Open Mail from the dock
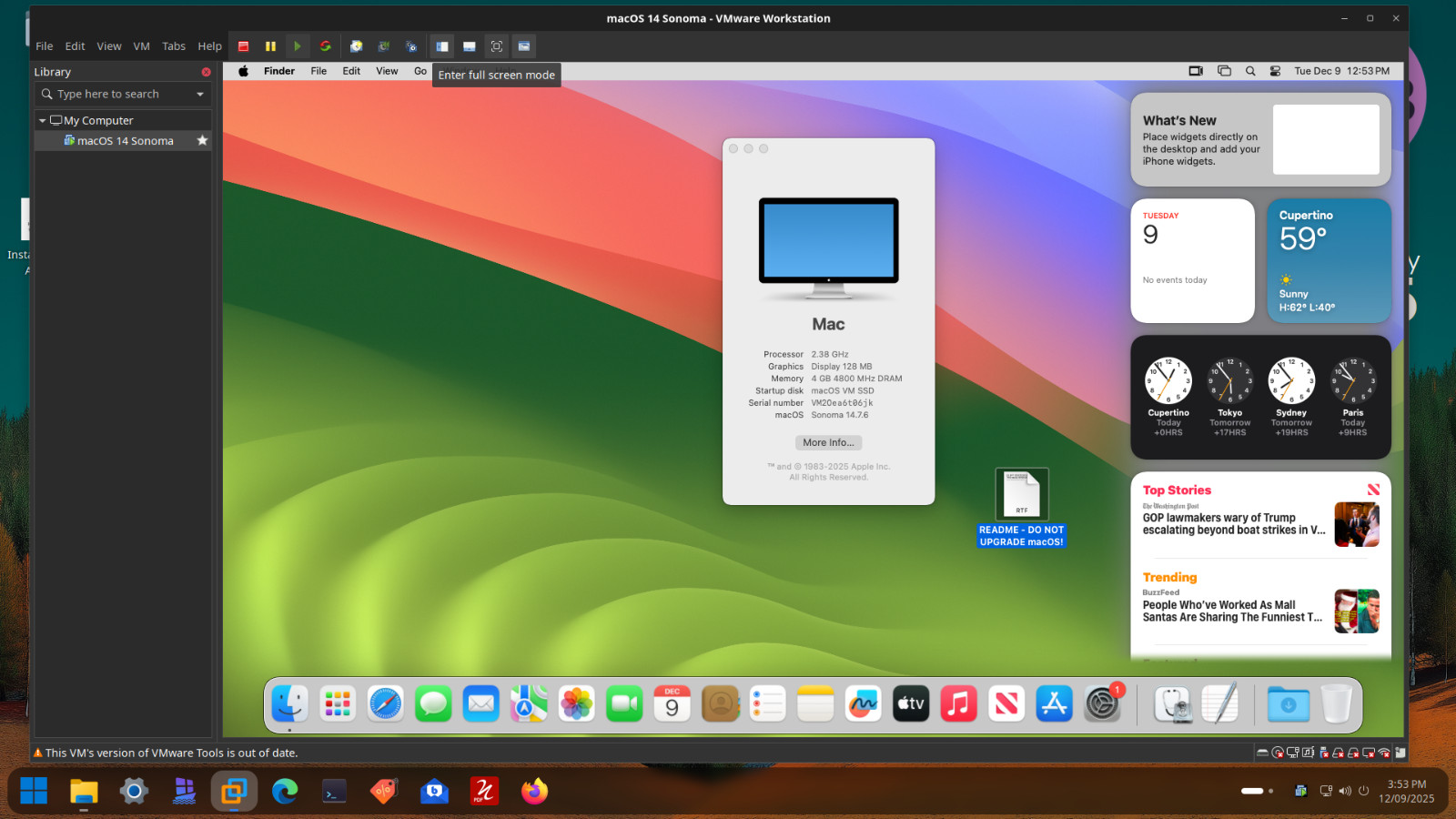 (481, 703)
